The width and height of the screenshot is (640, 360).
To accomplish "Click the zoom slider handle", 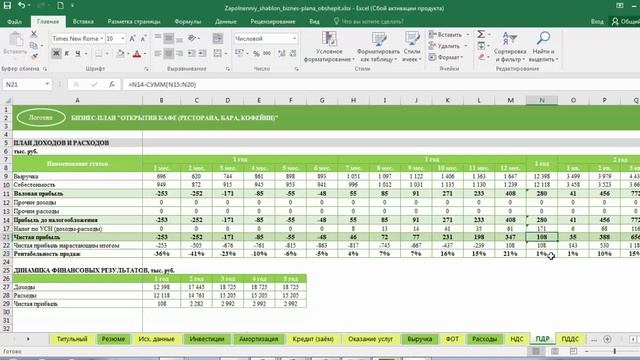I will point(615,351).
